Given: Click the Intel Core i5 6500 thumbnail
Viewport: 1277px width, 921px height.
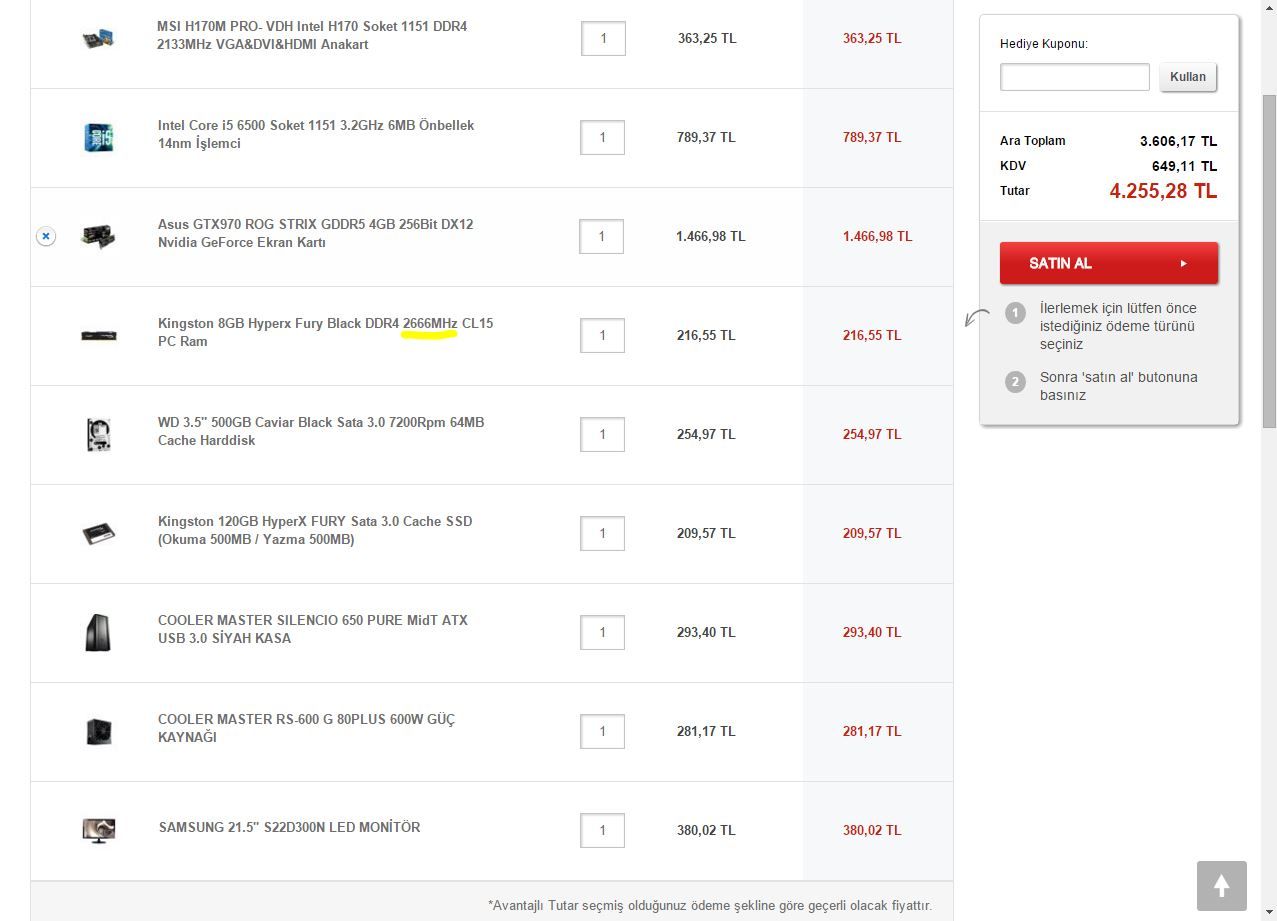Looking at the screenshot, I should coord(98,137).
